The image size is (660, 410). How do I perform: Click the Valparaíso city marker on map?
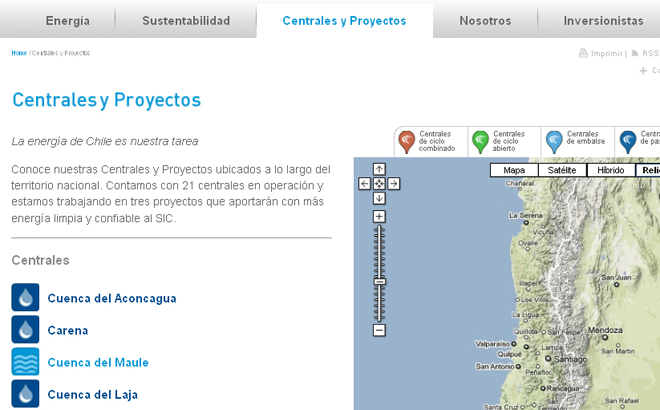[514, 344]
